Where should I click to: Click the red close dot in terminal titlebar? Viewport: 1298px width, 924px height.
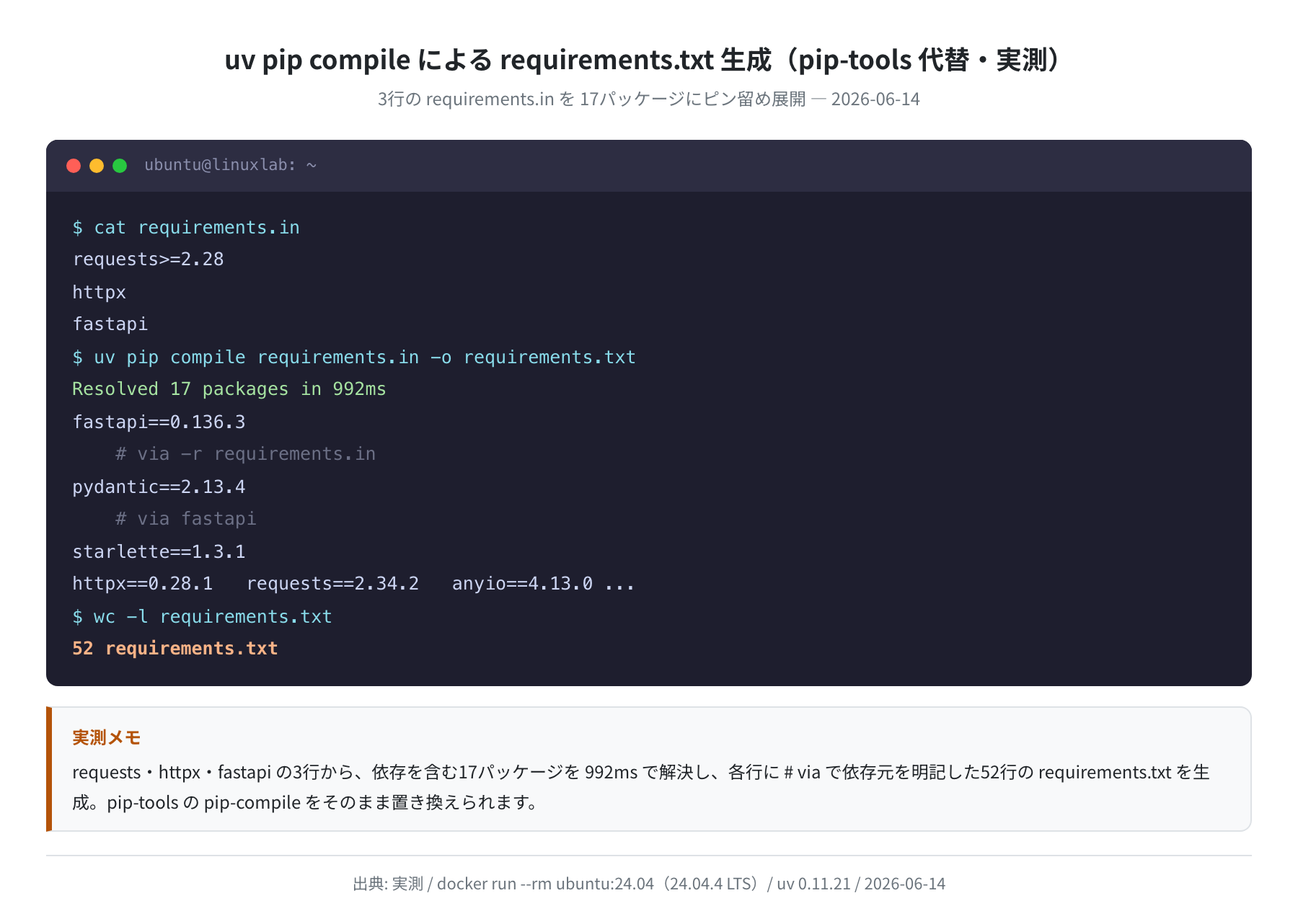pyautogui.click(x=74, y=166)
